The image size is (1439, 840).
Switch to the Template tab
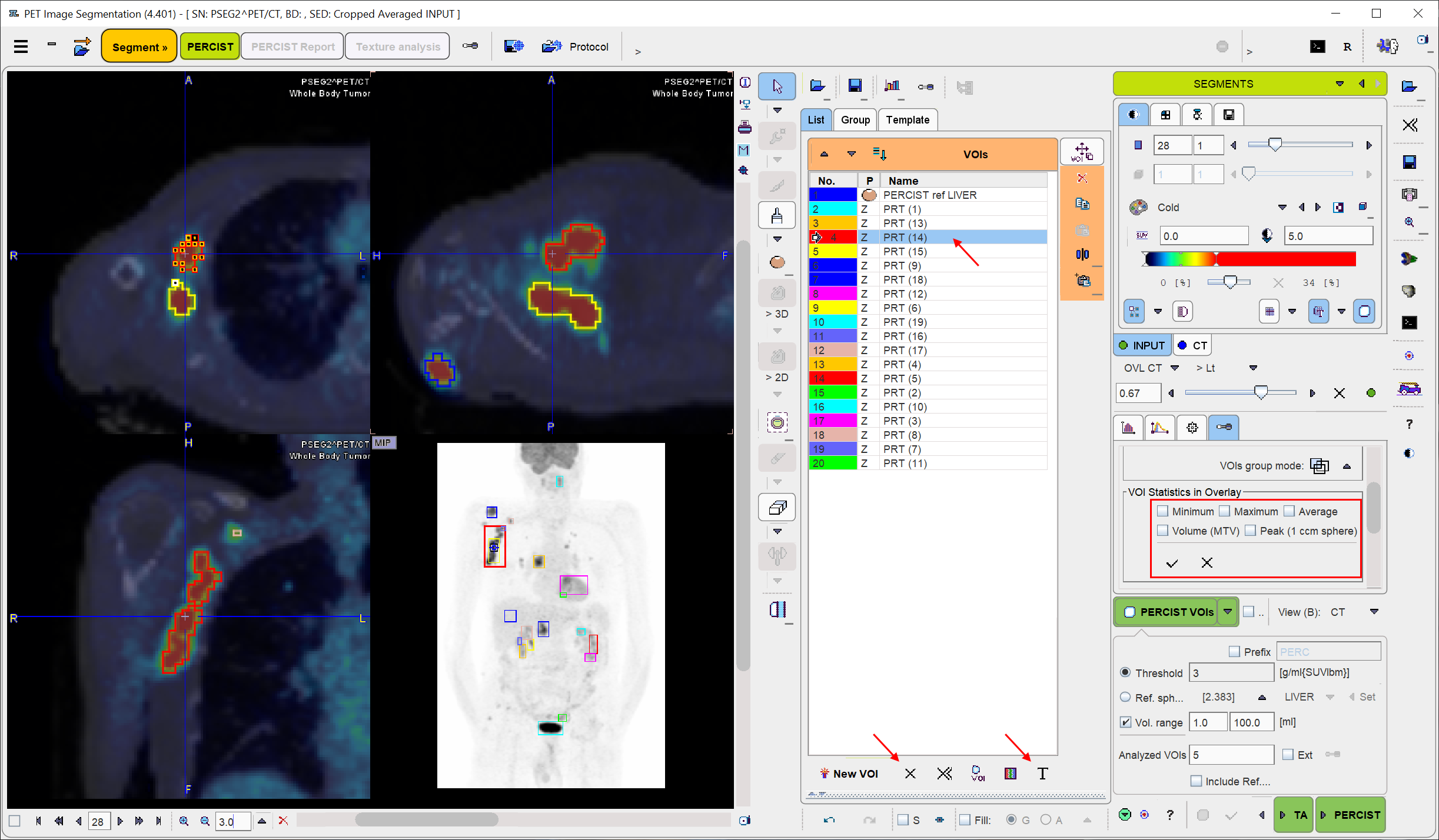908,120
